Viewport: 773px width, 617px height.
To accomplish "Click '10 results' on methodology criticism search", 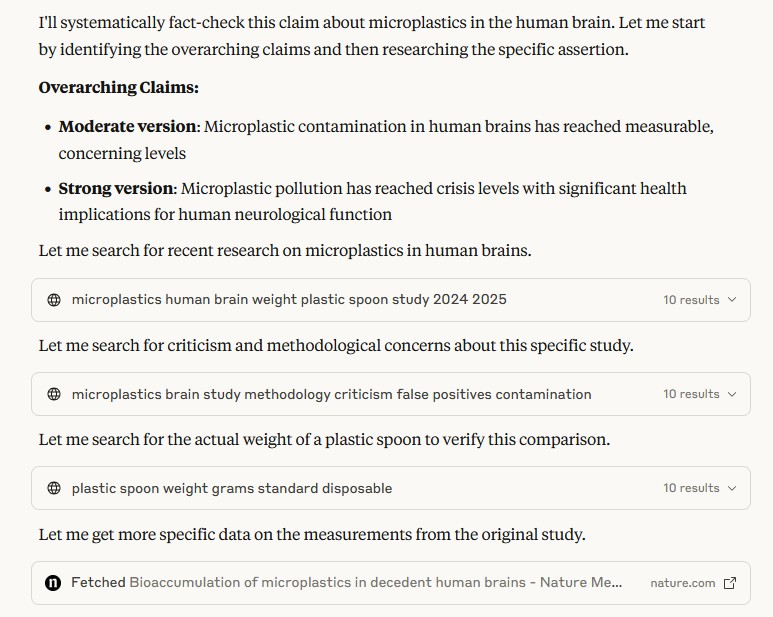I will click(x=691, y=394).
